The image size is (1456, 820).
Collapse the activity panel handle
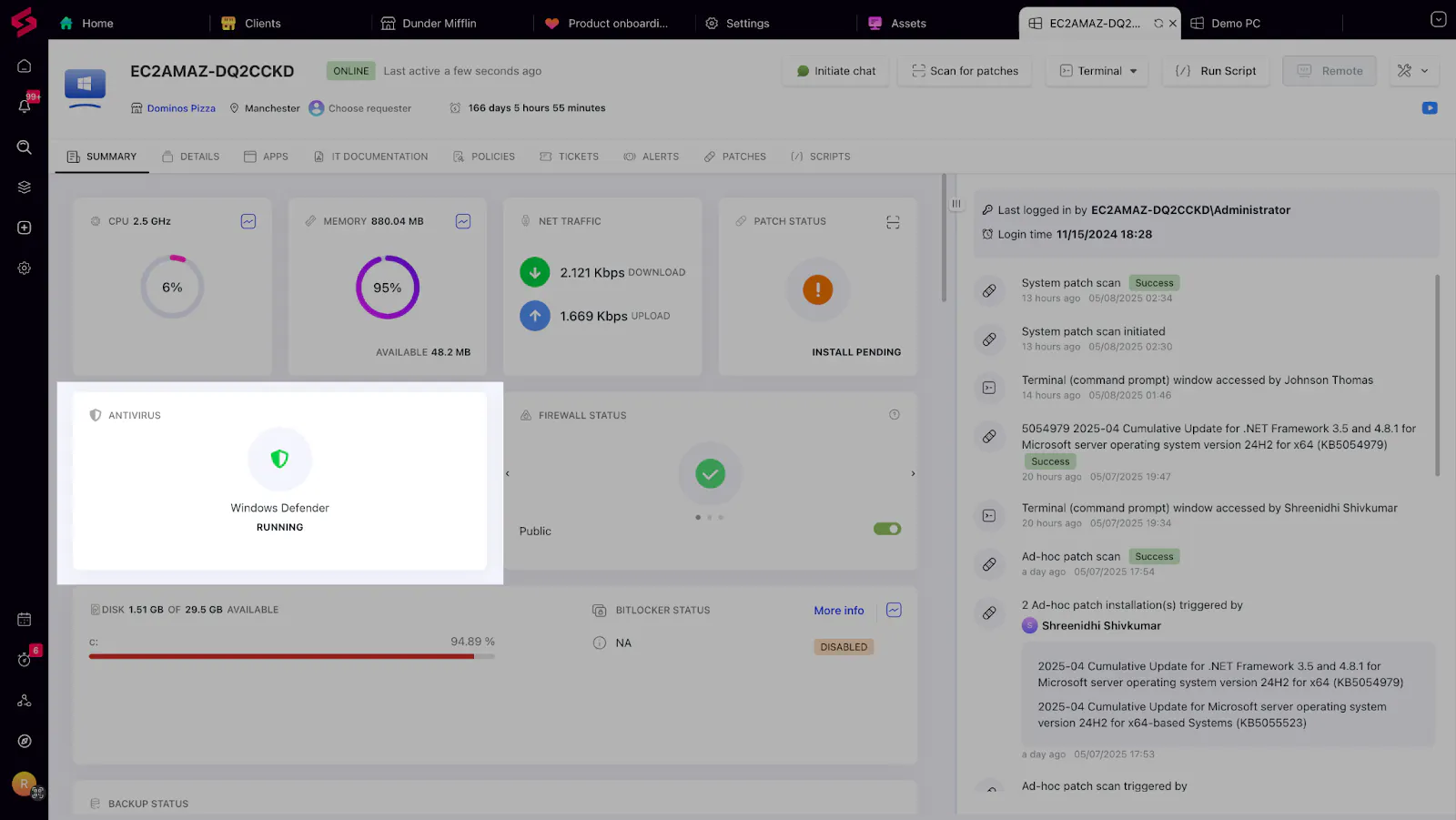(955, 204)
